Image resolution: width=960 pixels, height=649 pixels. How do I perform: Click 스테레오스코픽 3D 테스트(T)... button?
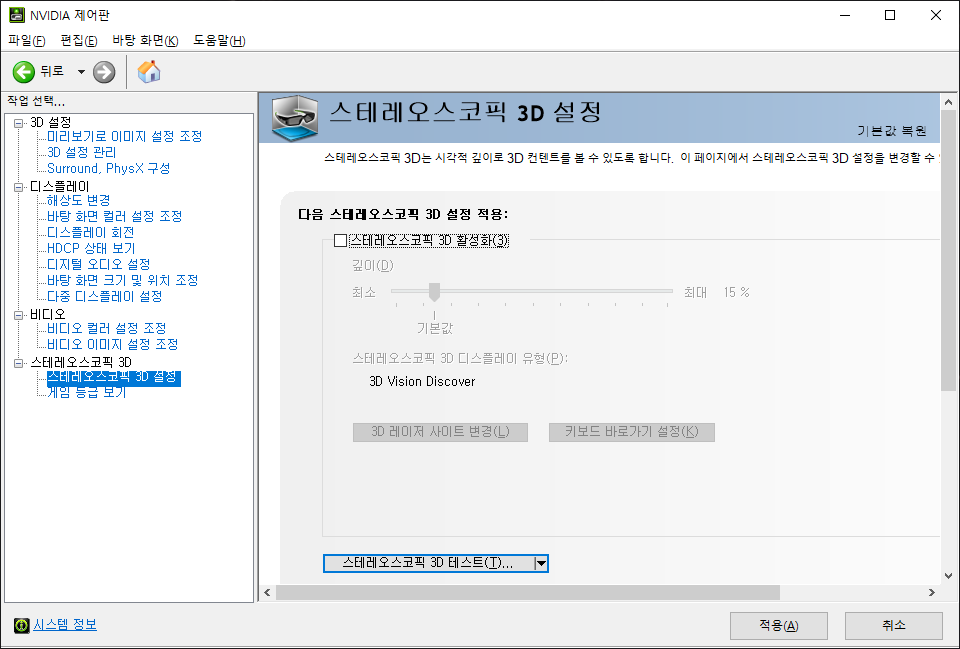pos(428,563)
